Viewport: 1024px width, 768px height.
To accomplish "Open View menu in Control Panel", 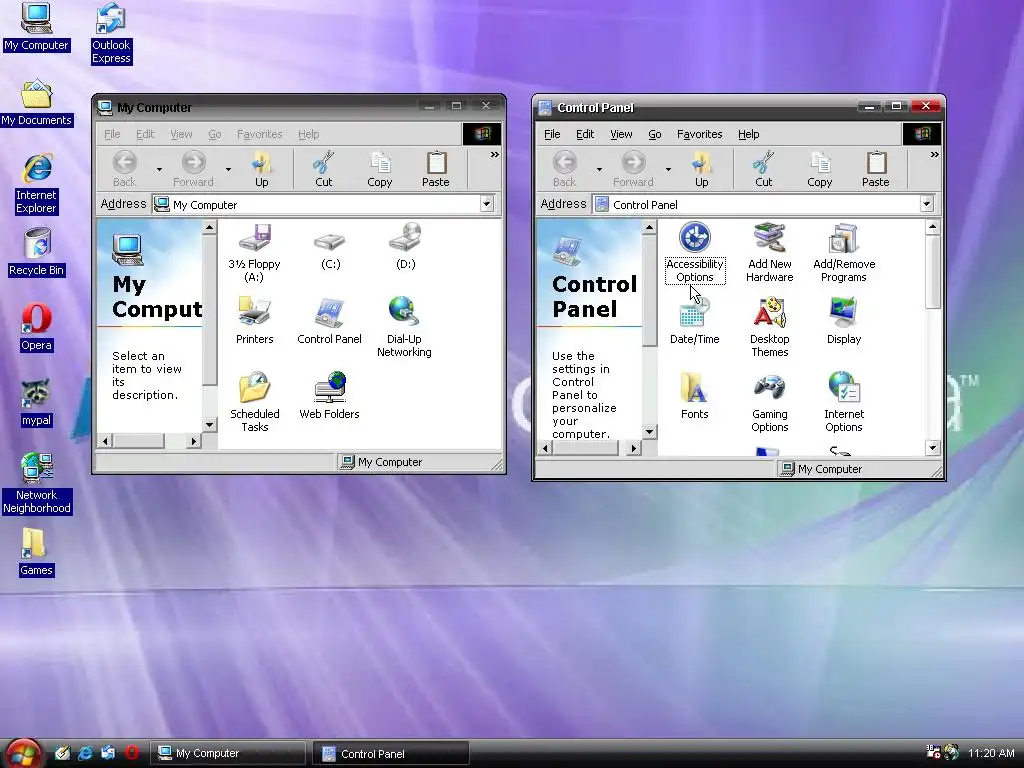I will click(621, 134).
